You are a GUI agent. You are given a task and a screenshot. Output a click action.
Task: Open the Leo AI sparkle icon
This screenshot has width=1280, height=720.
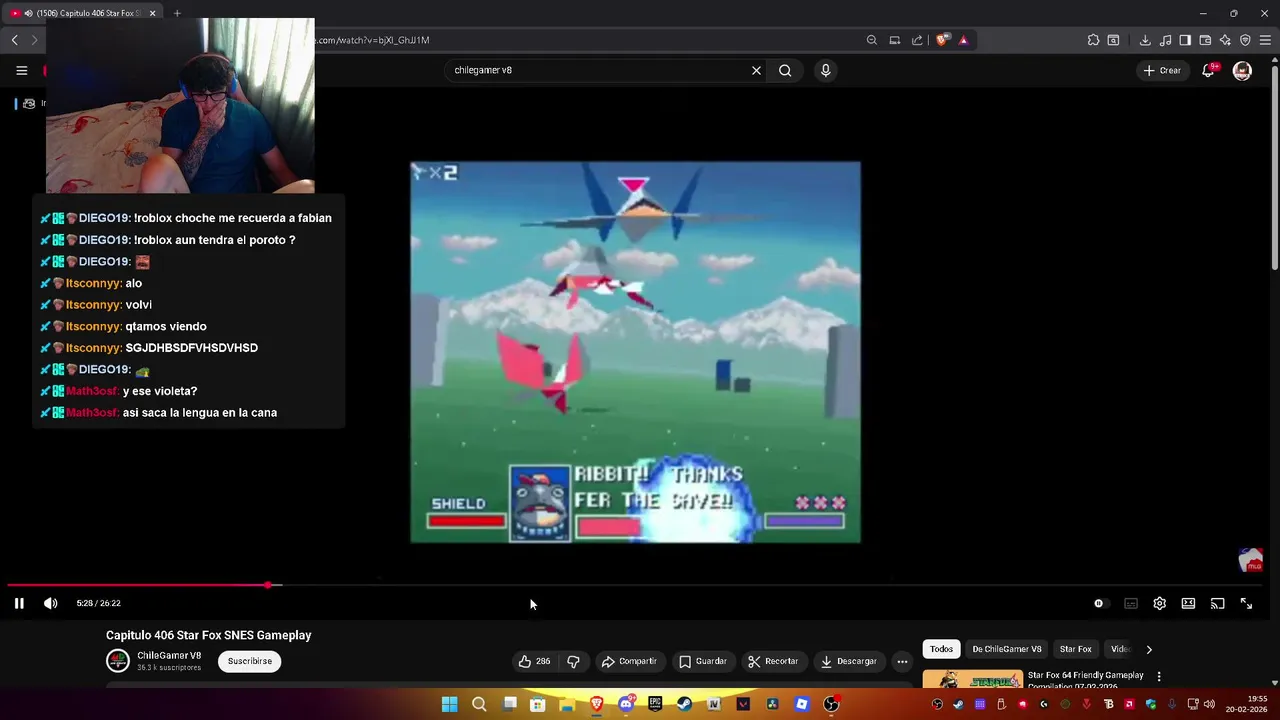[1225, 40]
